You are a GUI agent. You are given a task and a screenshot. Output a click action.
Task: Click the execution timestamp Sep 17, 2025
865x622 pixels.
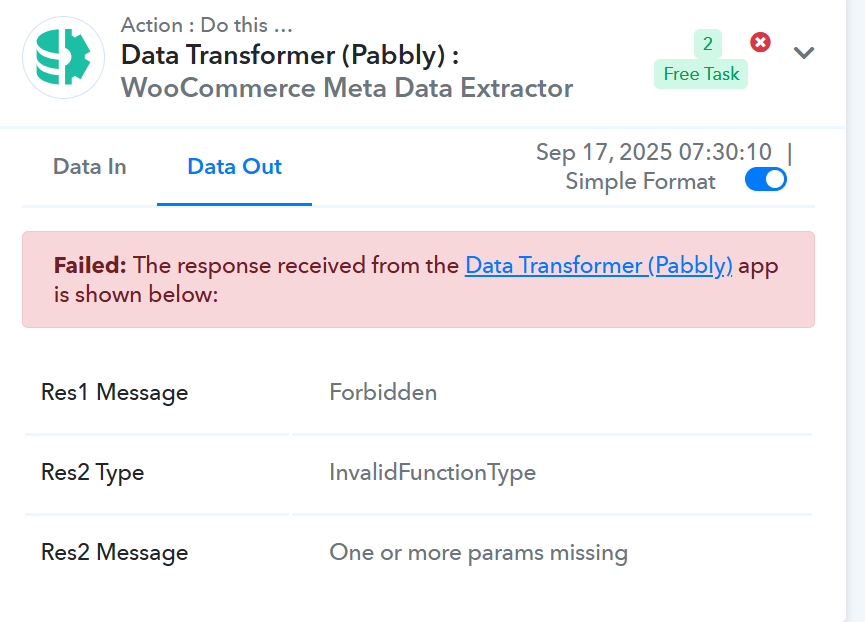coord(654,152)
